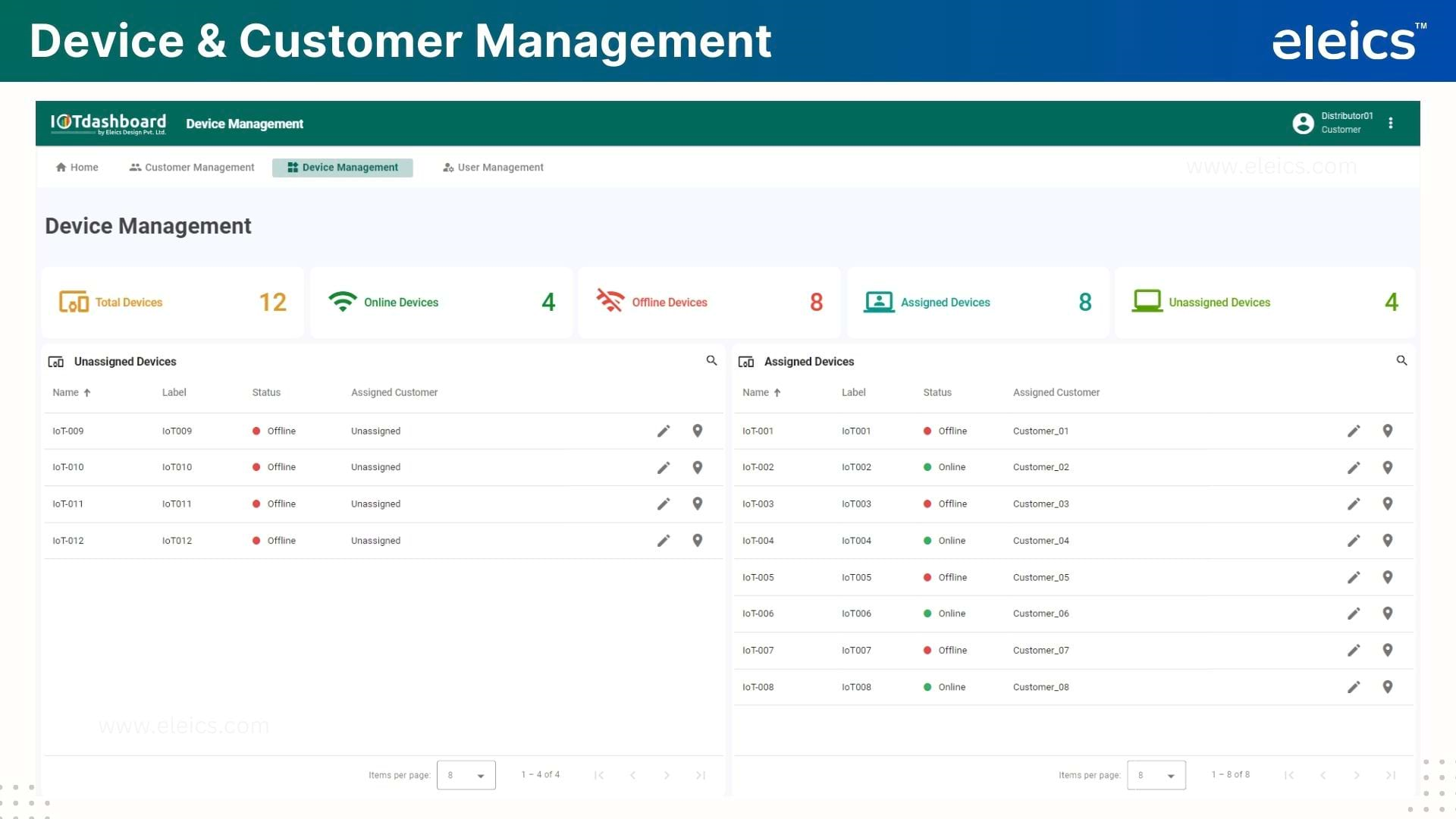
Task: Go to previous page in Assigned Devices
Action: [x=1323, y=775]
